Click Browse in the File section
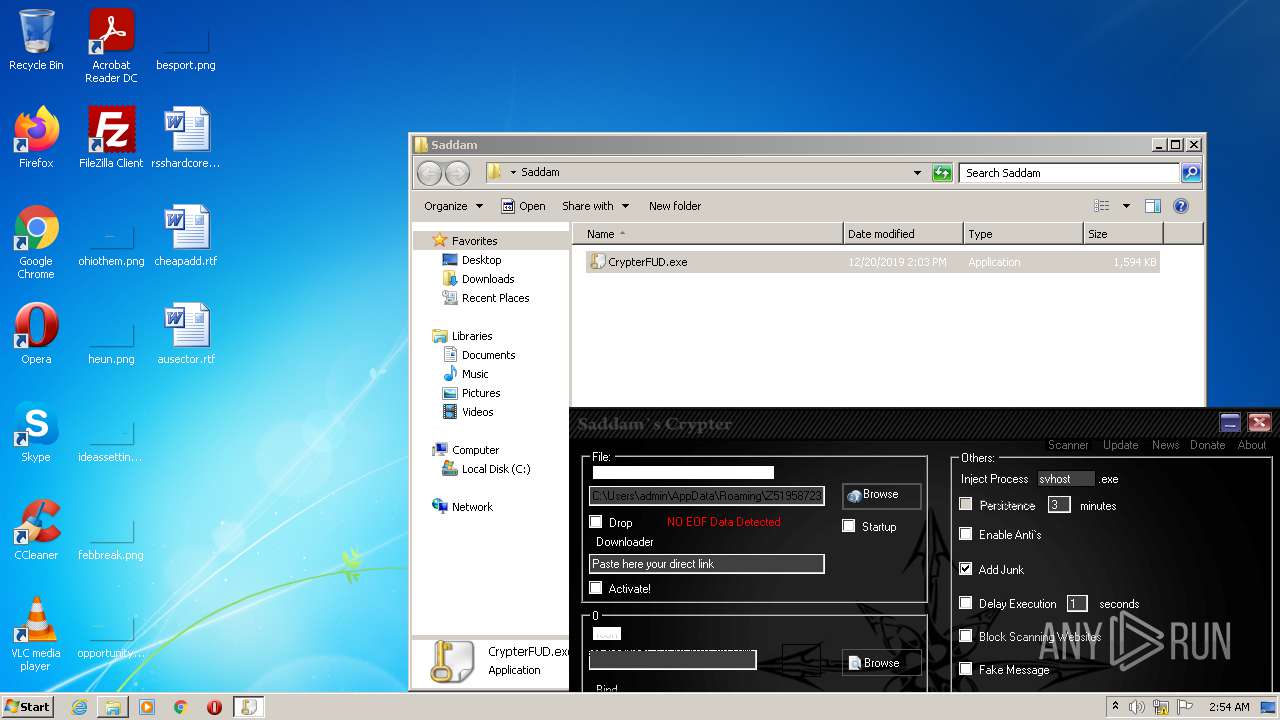Viewport: 1280px width, 720px height. [881, 495]
